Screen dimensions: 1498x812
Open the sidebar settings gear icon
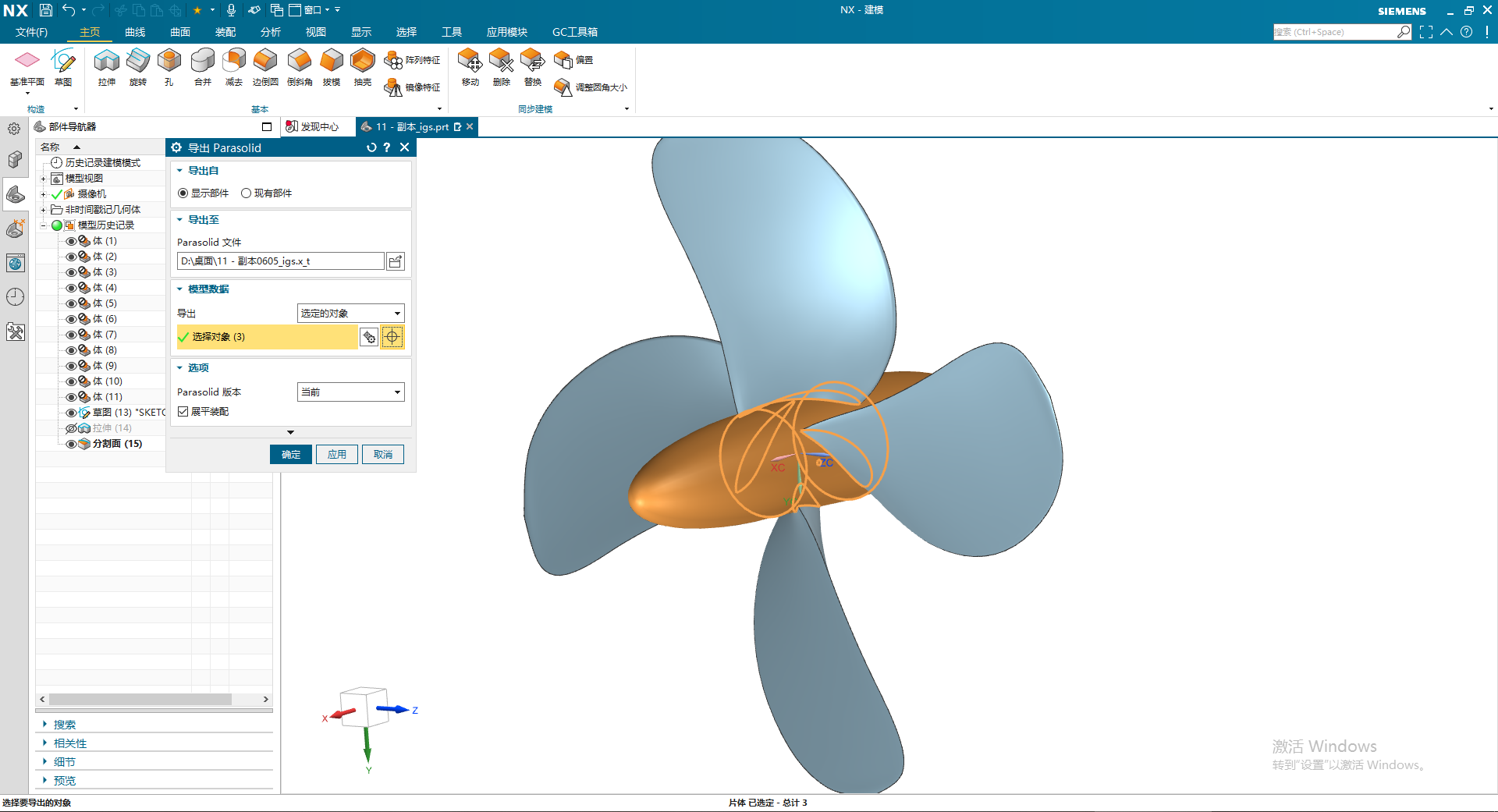click(x=14, y=129)
